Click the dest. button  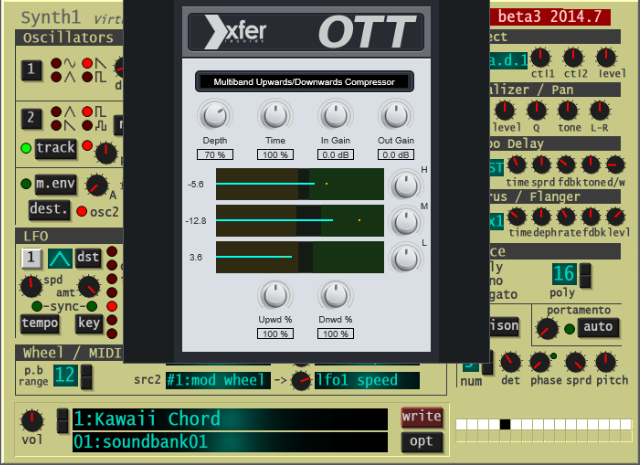coord(49,209)
